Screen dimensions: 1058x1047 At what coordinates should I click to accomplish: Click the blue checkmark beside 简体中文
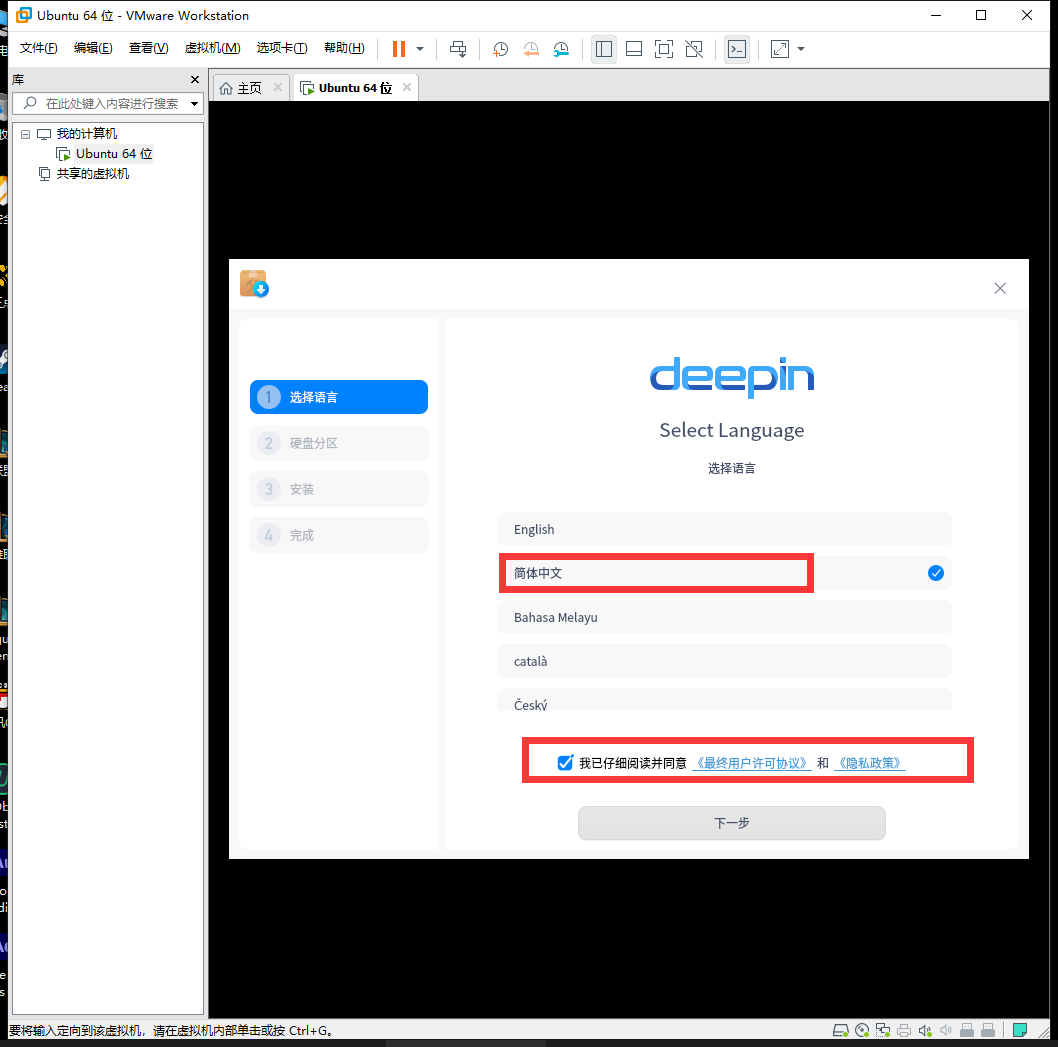(935, 573)
